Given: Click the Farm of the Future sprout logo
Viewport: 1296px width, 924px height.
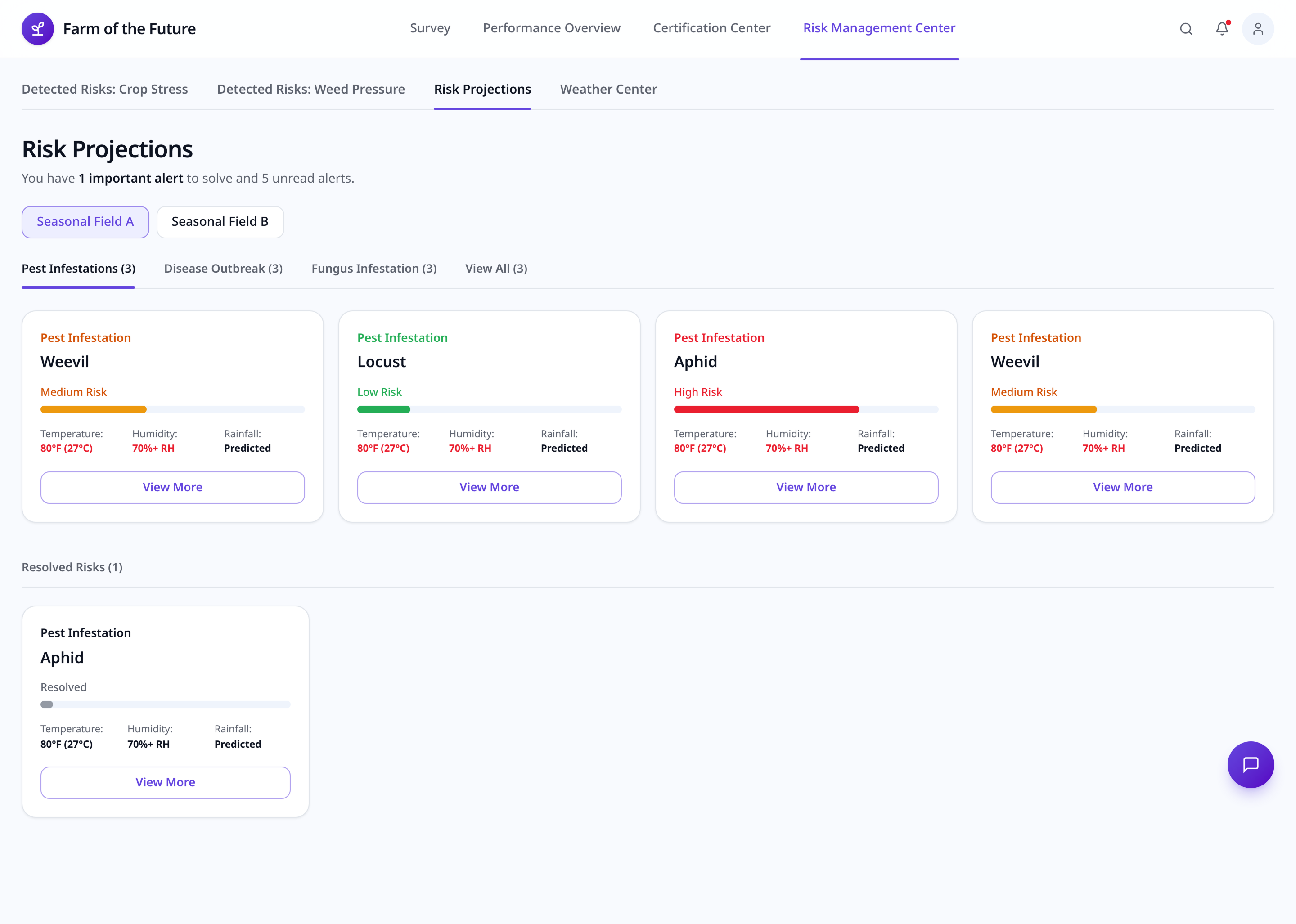Looking at the screenshot, I should (37, 29).
